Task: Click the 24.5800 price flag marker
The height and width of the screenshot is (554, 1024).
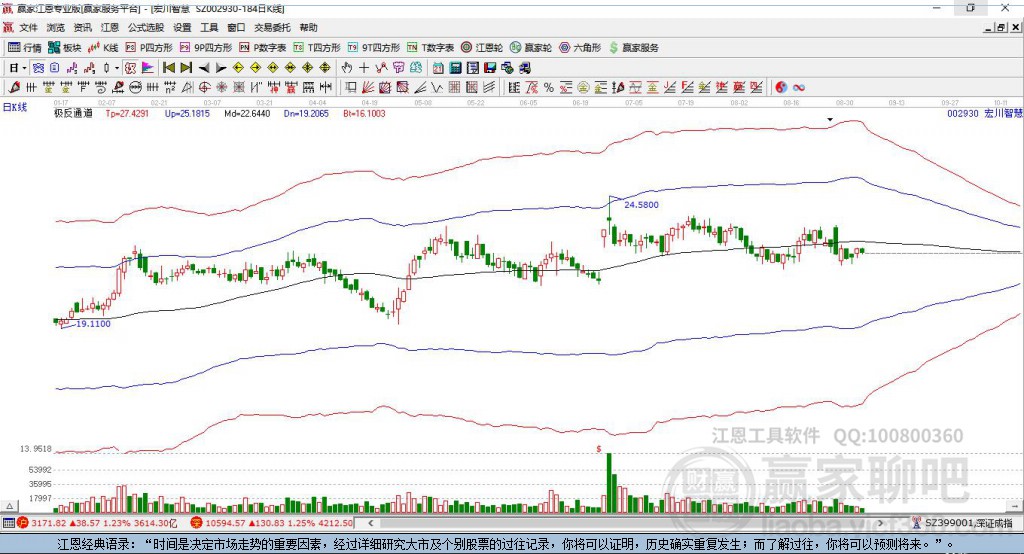Action: point(641,204)
